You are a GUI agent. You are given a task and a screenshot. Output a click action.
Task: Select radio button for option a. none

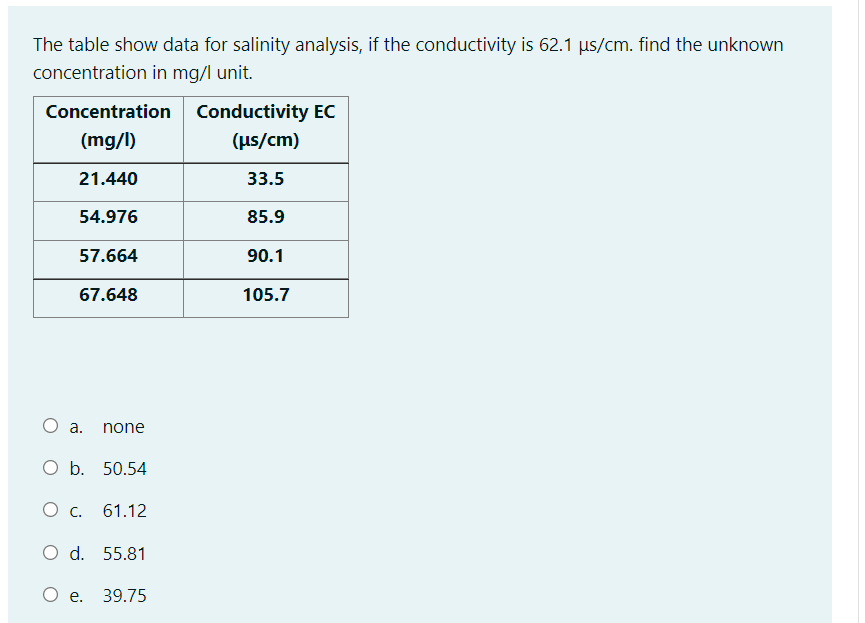click(50, 425)
